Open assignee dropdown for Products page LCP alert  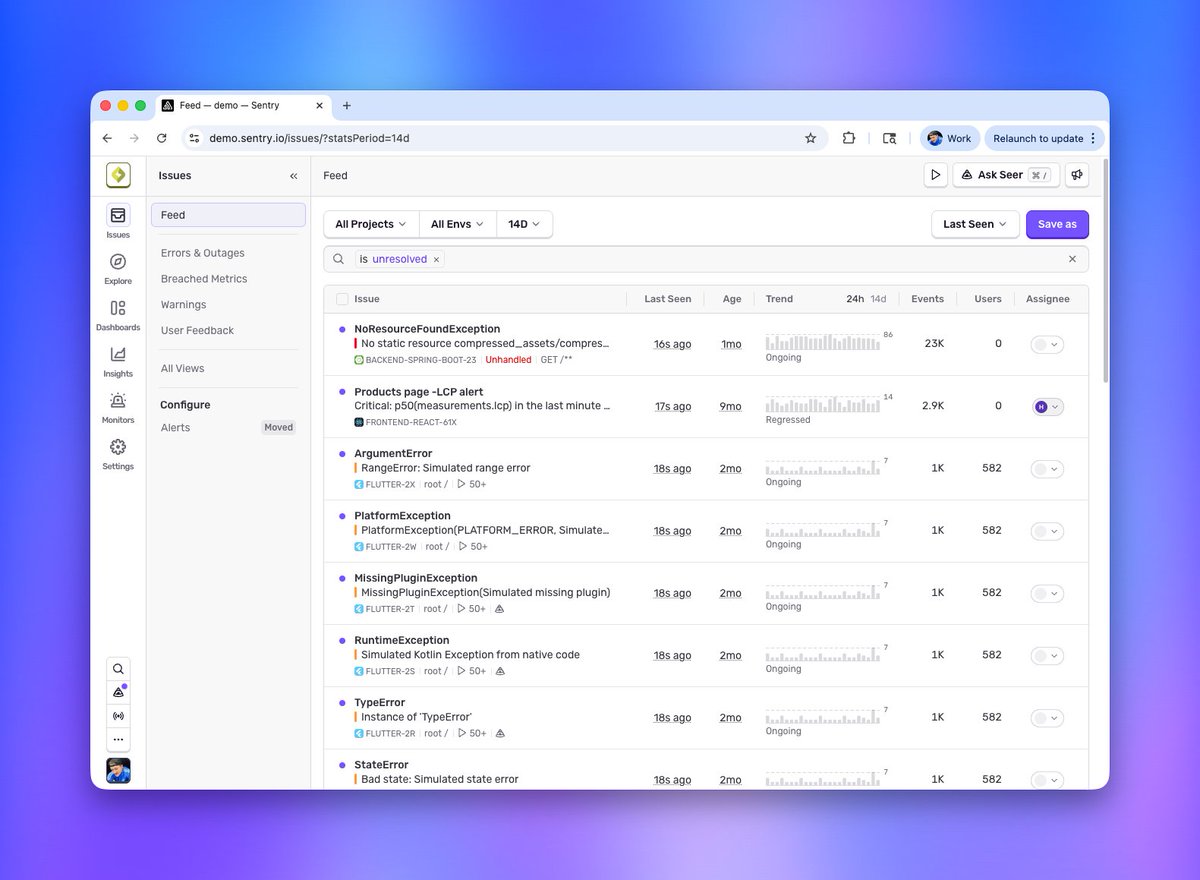[1047, 406]
